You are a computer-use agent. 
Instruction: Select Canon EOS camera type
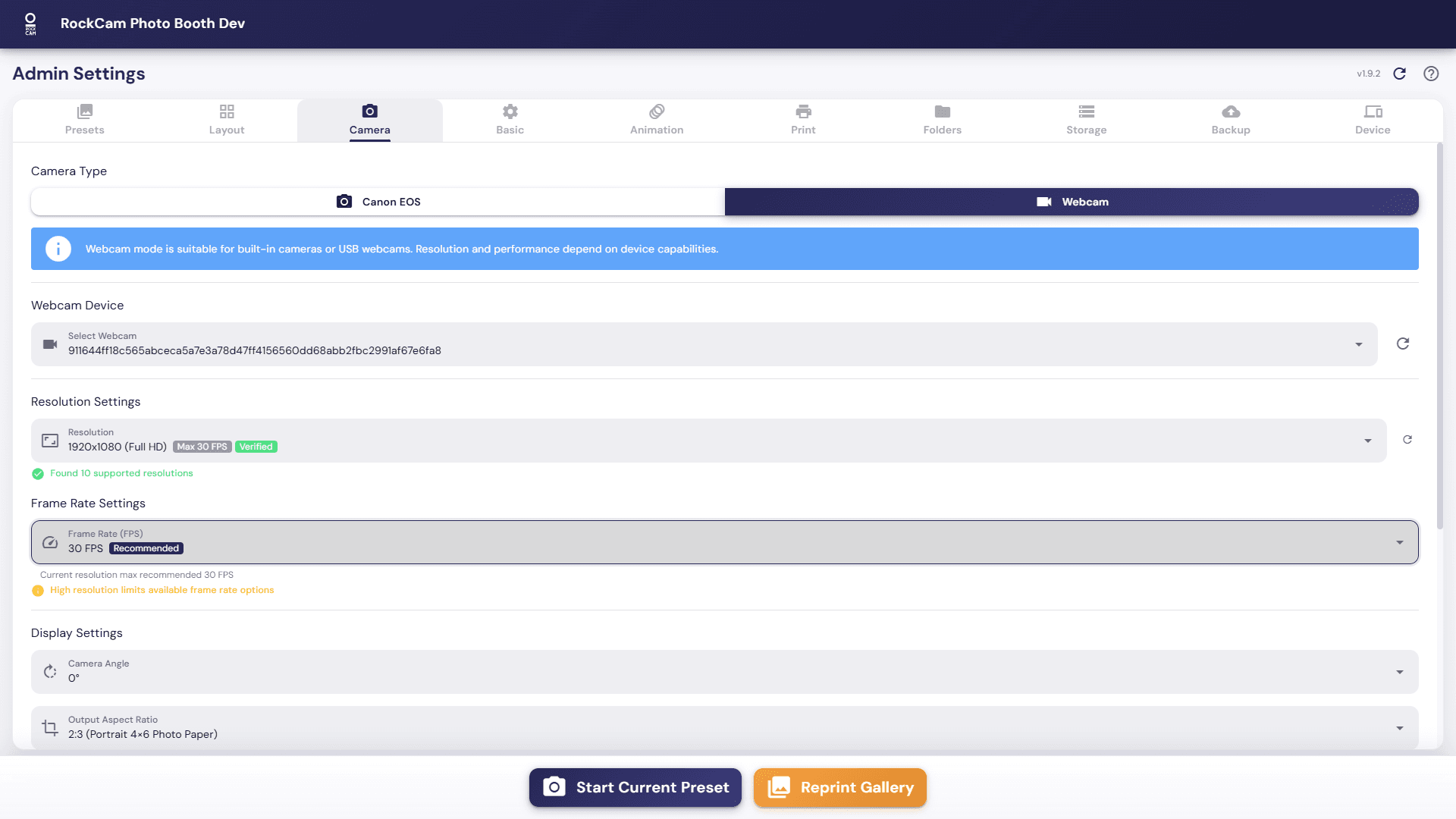coord(378,202)
